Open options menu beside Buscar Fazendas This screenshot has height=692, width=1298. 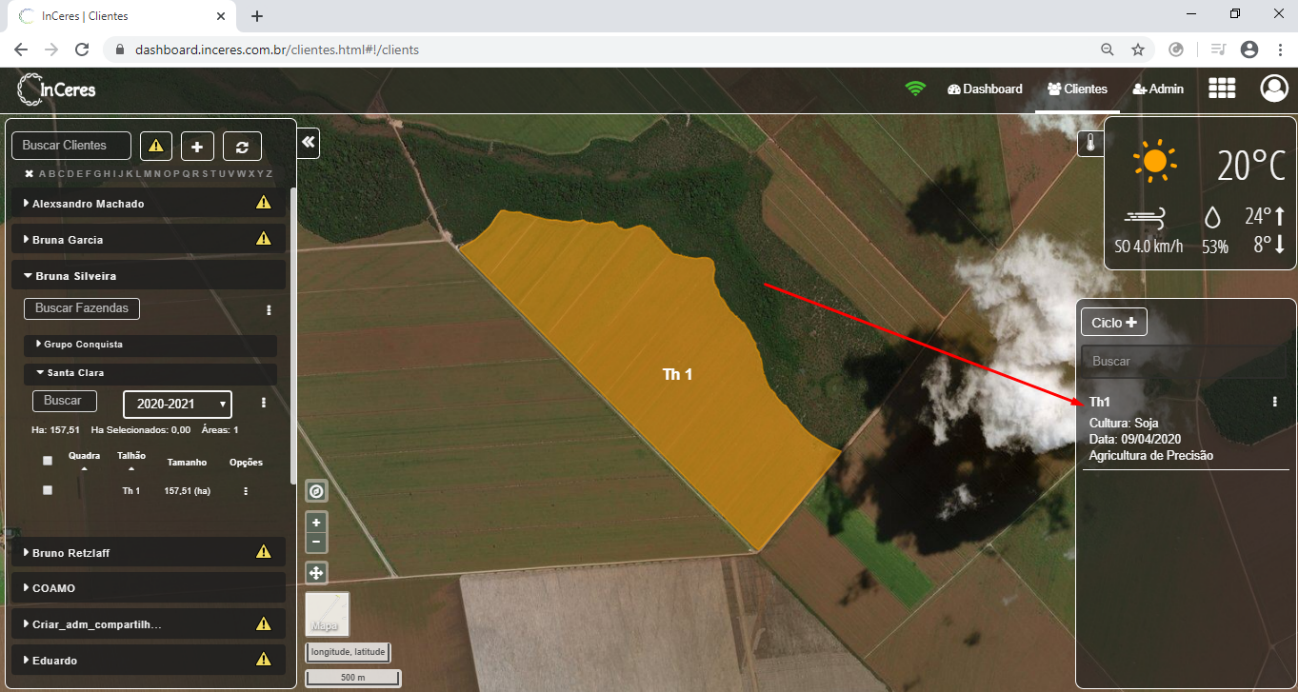[268, 310]
